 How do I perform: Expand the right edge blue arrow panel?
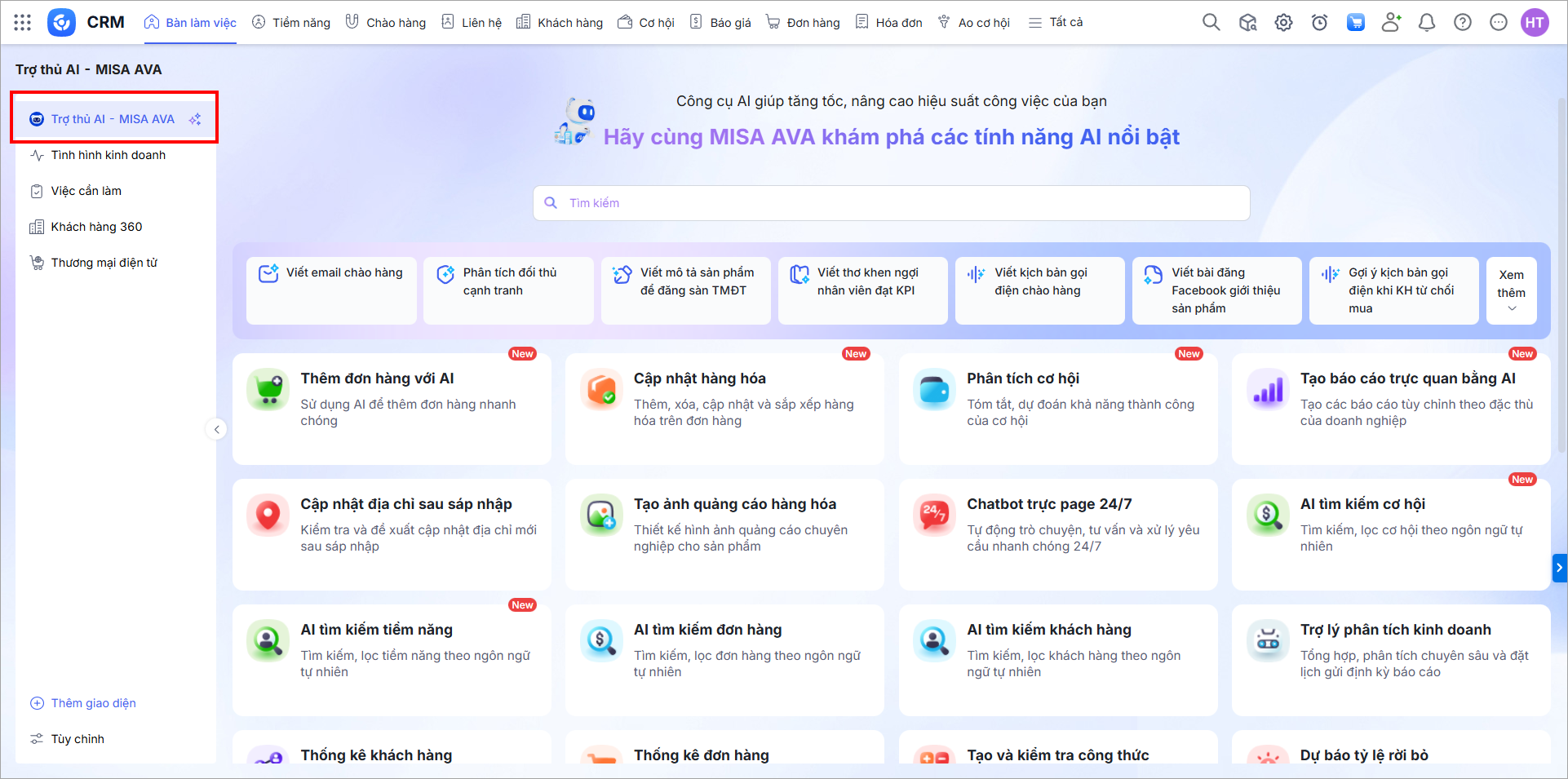[1559, 568]
